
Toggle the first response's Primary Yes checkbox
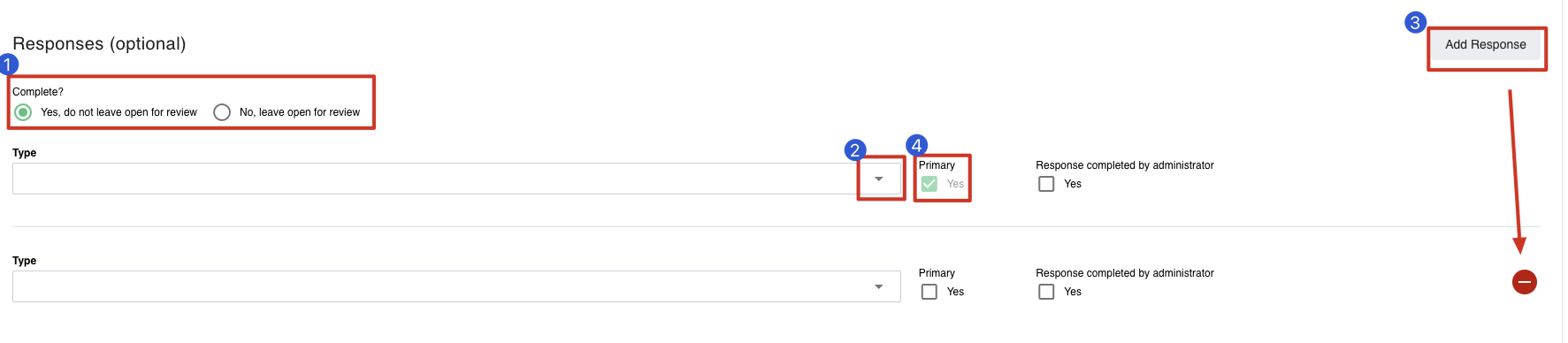pyautogui.click(x=929, y=184)
